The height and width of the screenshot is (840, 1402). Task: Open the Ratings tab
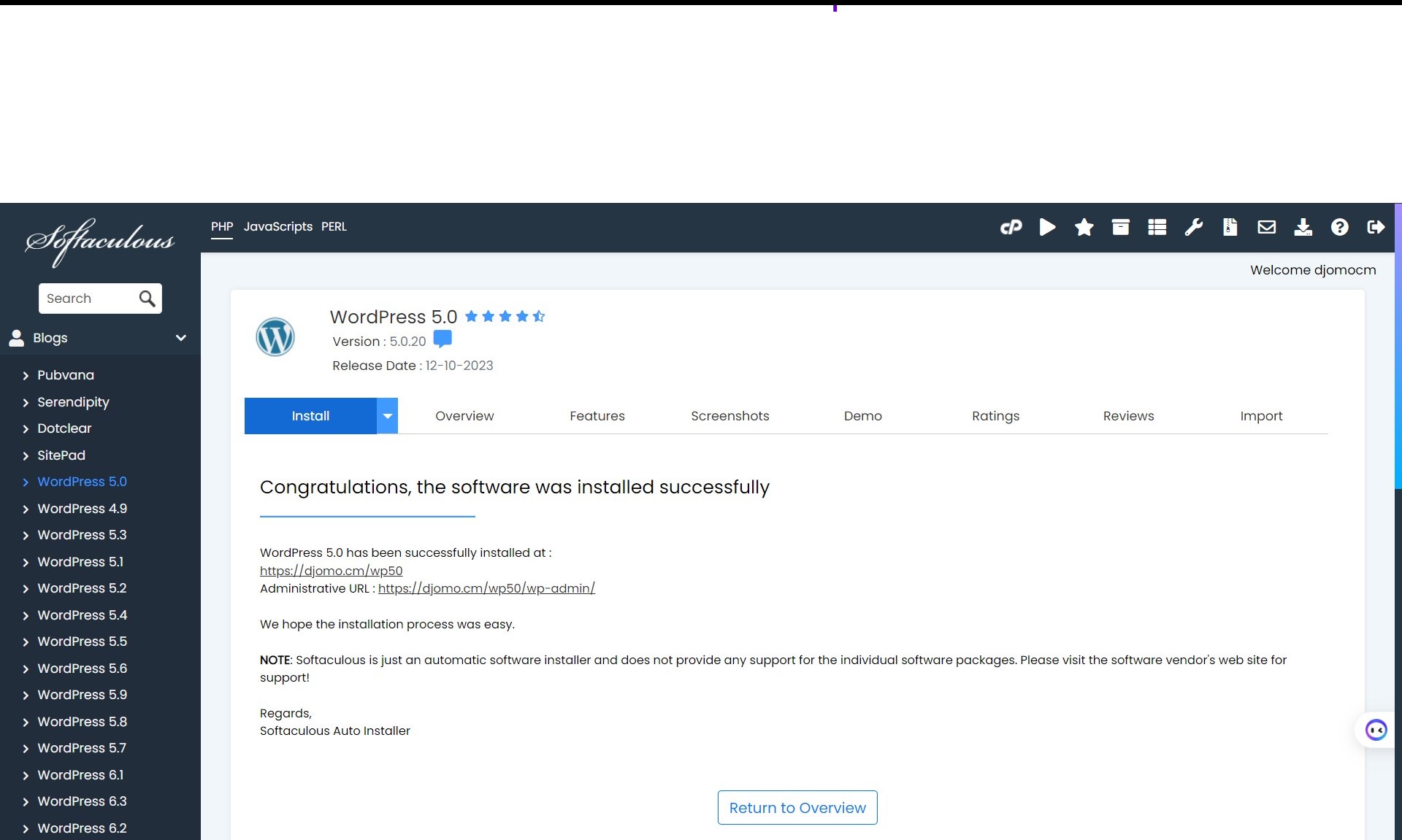click(995, 416)
